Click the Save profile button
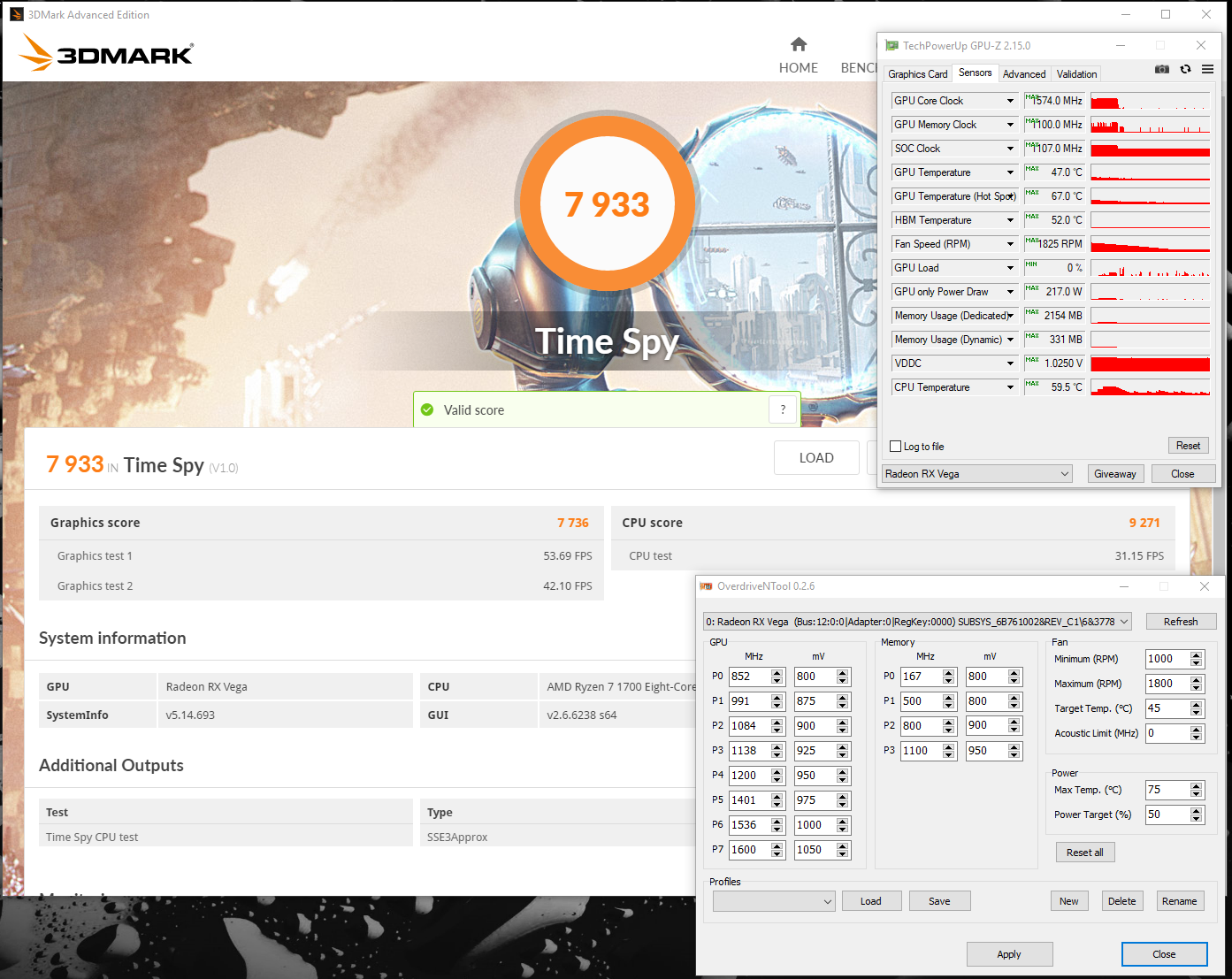Screen dimensions: 1232x979 click(x=939, y=901)
